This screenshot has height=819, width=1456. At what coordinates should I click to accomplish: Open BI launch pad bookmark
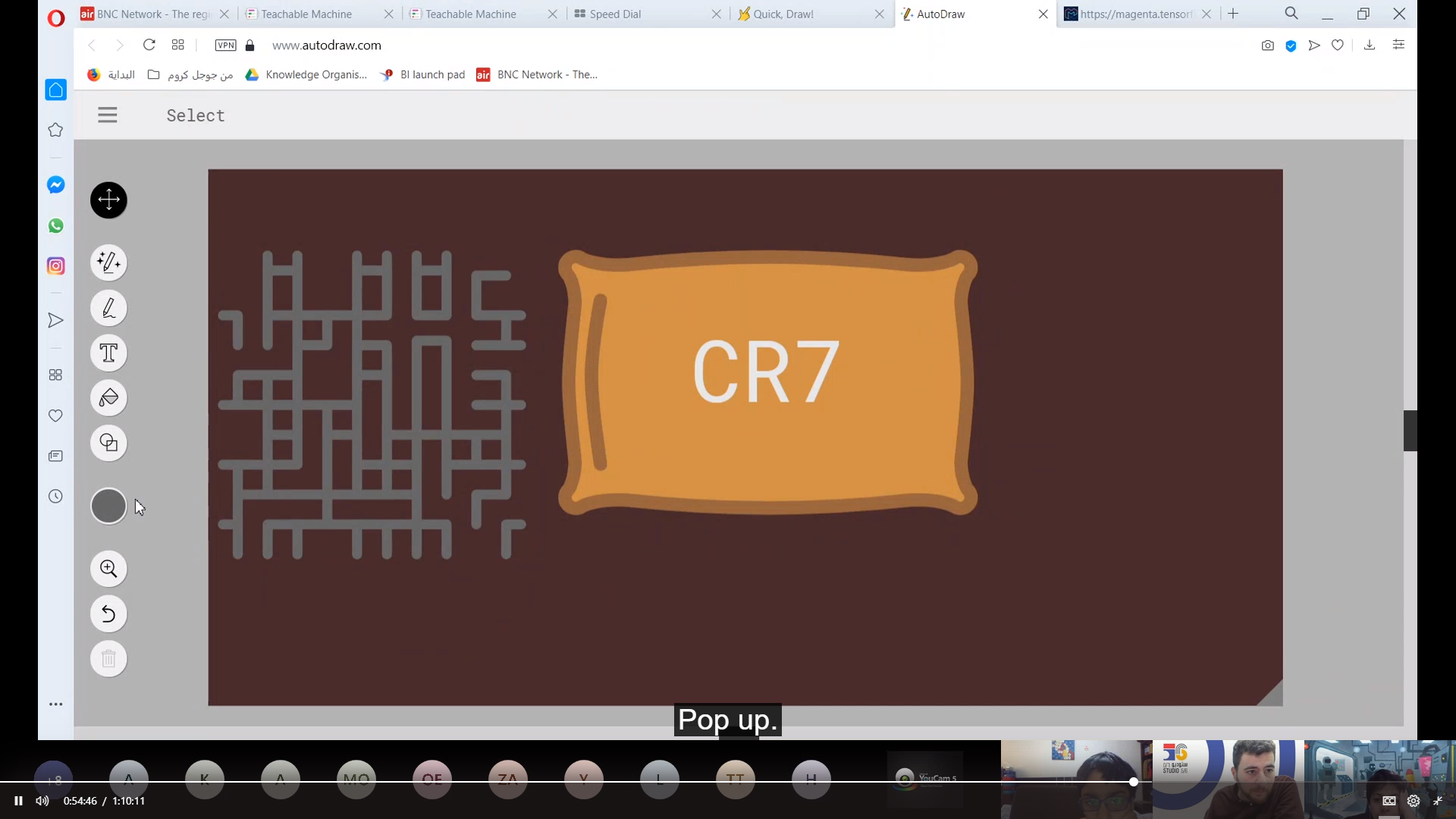point(423,74)
